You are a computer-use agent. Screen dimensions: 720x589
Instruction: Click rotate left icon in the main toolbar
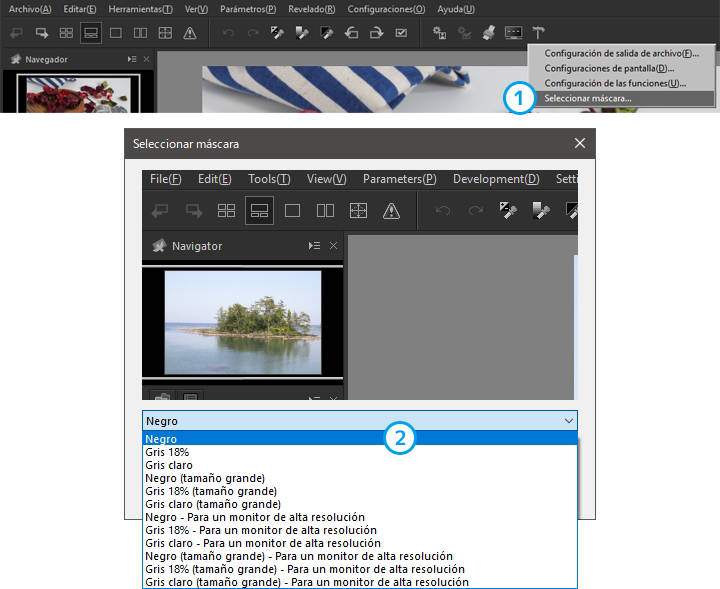(x=352, y=33)
